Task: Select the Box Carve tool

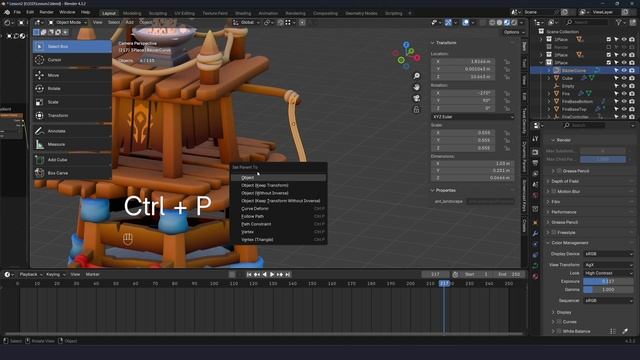Action: pos(72,173)
